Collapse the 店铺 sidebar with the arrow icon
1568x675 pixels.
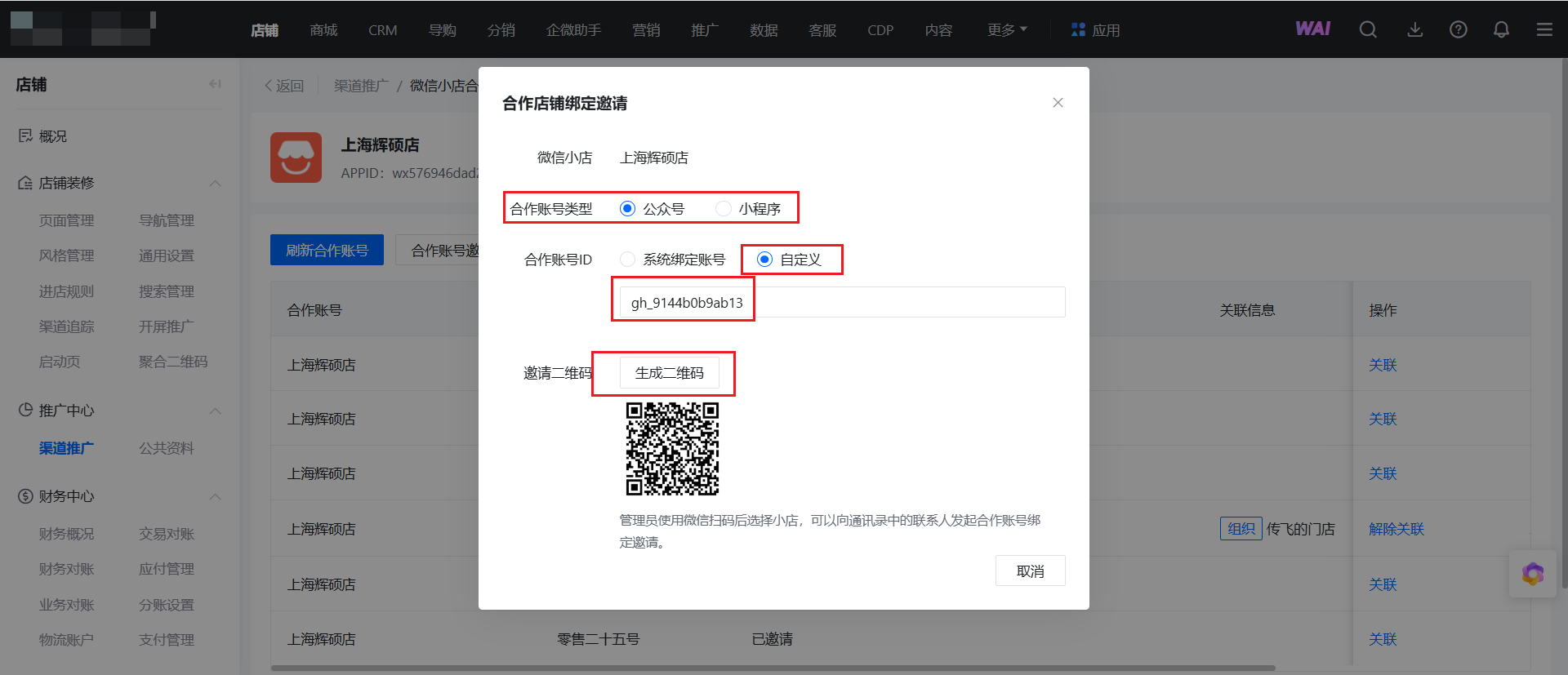[x=215, y=84]
